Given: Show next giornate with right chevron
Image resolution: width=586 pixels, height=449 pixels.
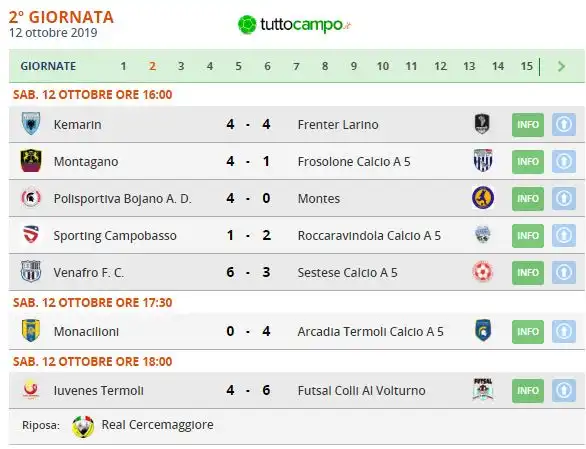Looking at the screenshot, I should click(561, 67).
